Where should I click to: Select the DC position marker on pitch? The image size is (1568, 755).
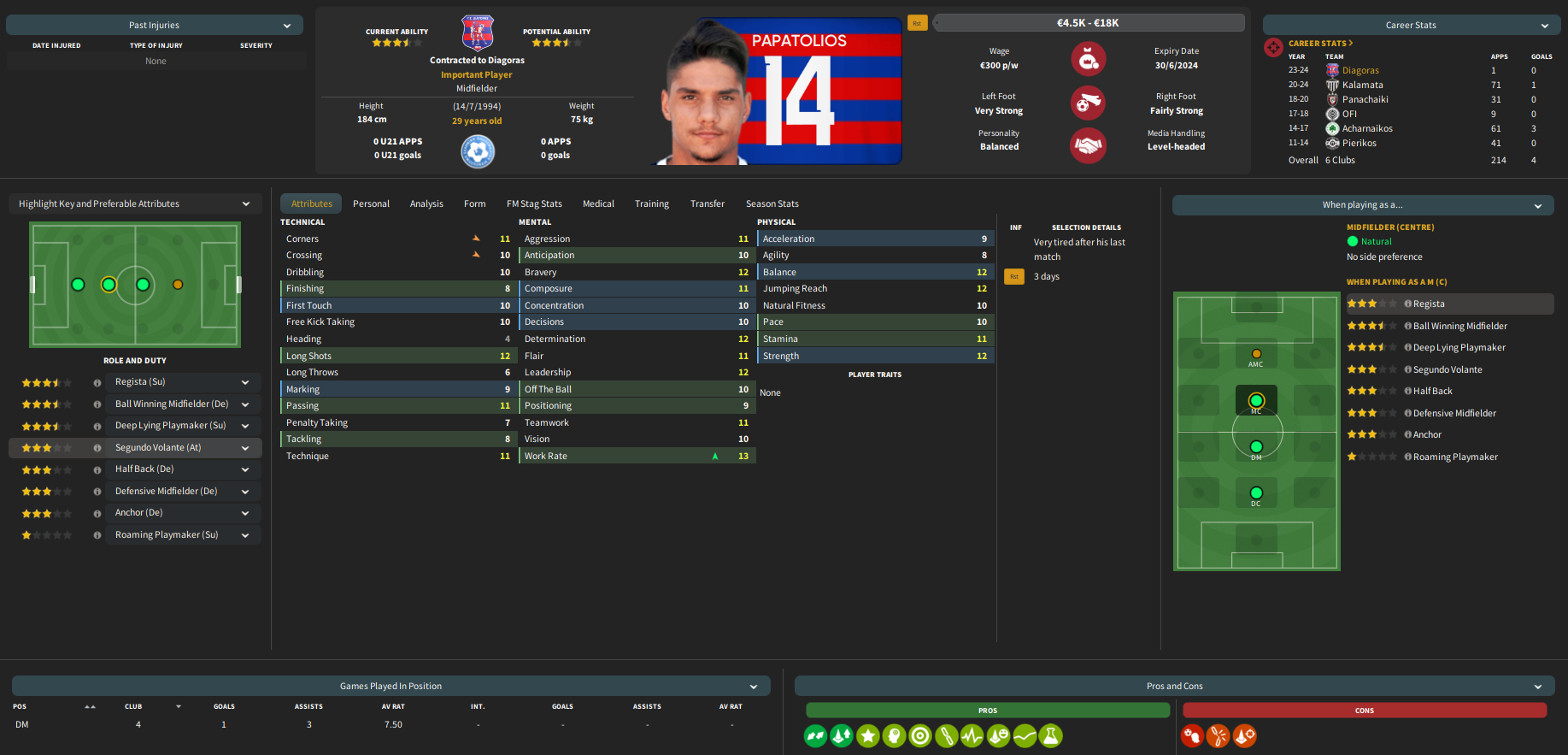[1256, 493]
